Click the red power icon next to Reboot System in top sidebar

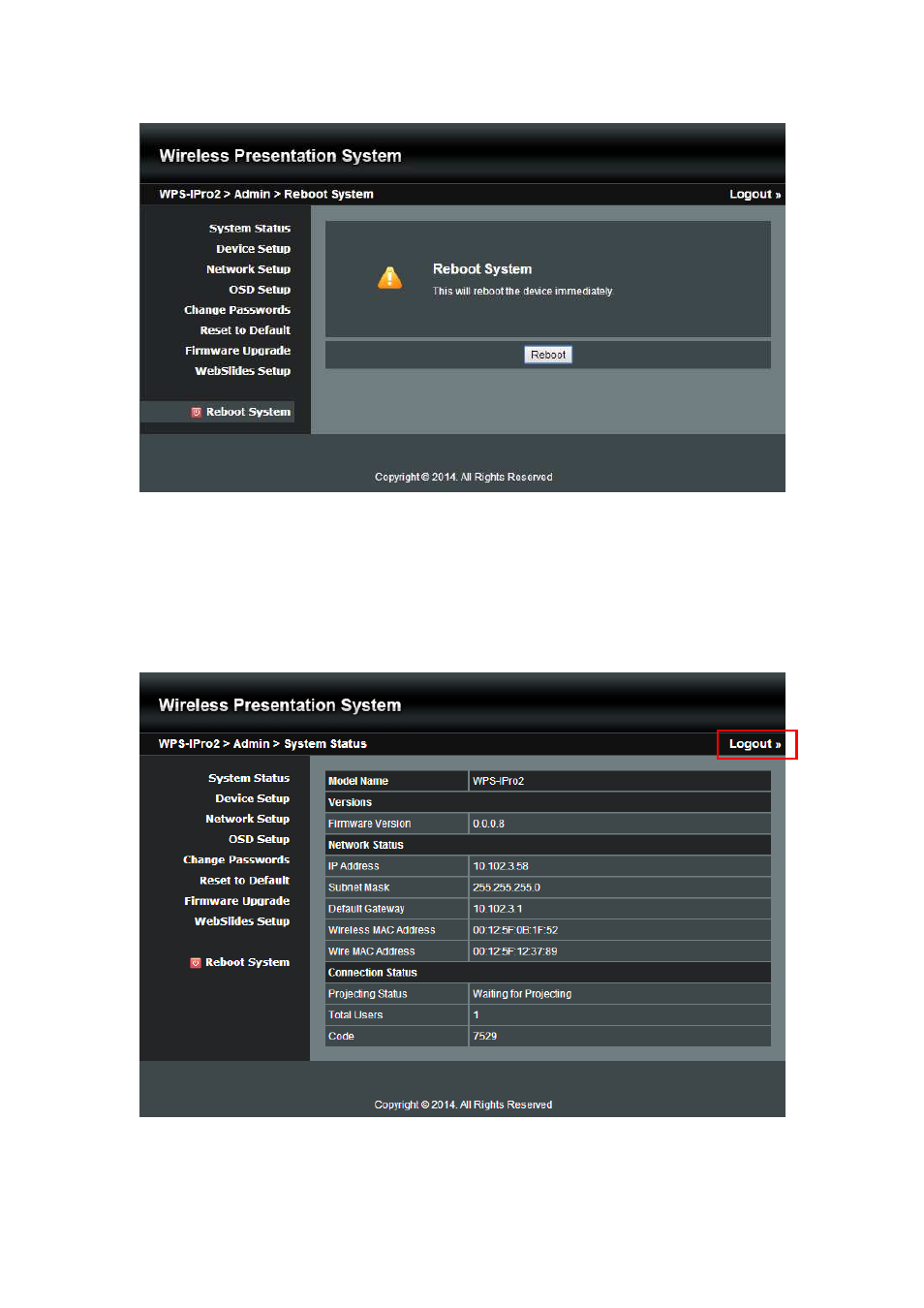pyautogui.click(x=196, y=412)
